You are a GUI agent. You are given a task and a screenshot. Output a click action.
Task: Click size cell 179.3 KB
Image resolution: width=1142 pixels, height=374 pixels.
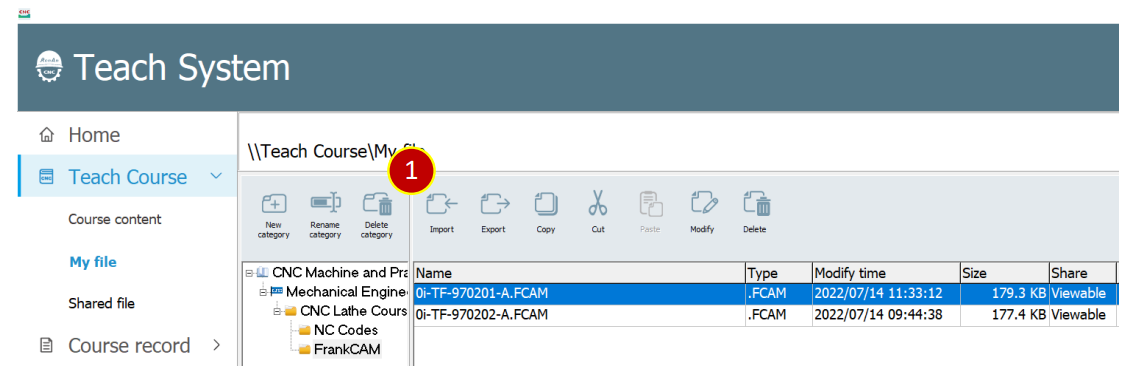tap(1018, 294)
